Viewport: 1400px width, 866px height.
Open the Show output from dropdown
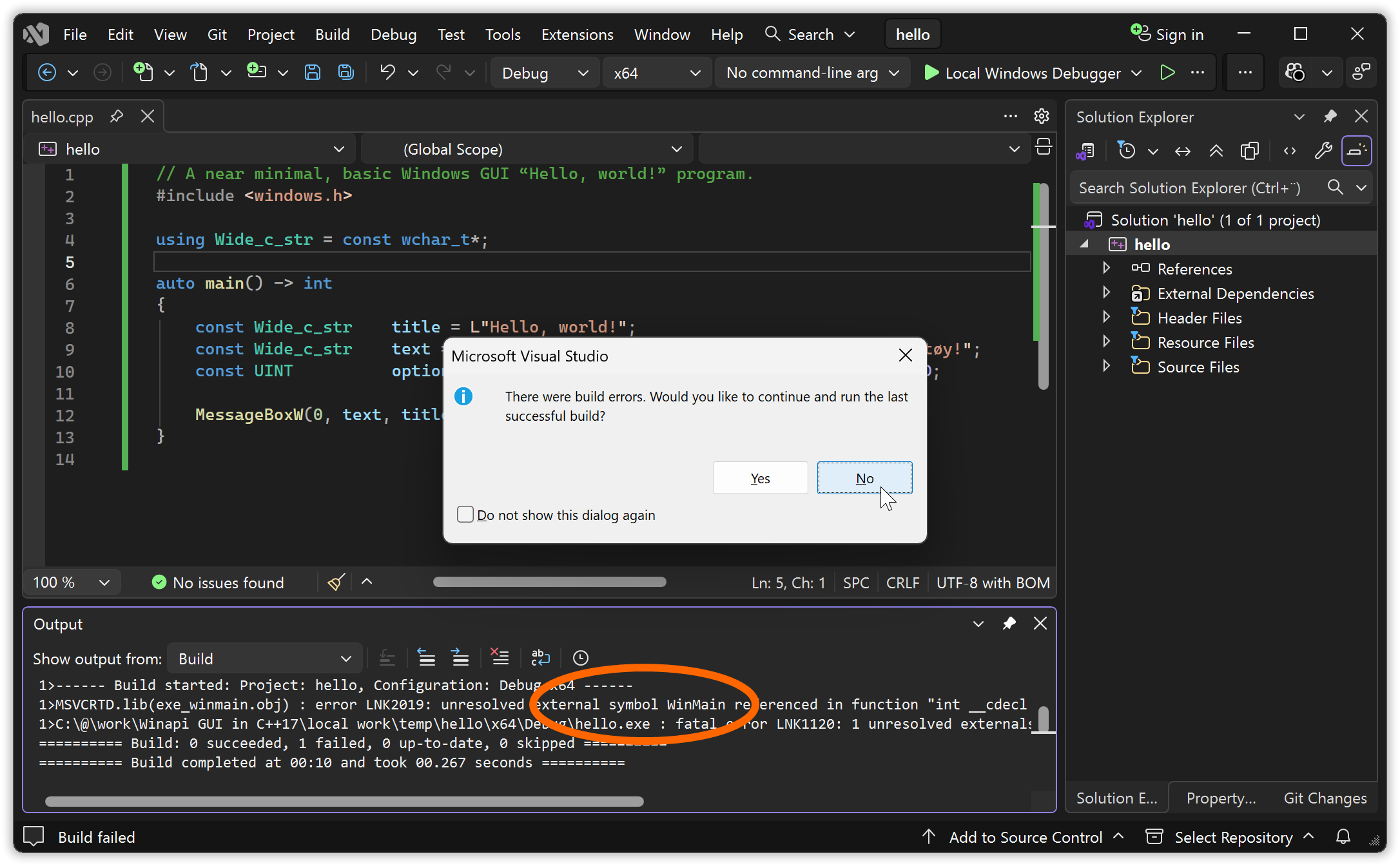point(264,659)
